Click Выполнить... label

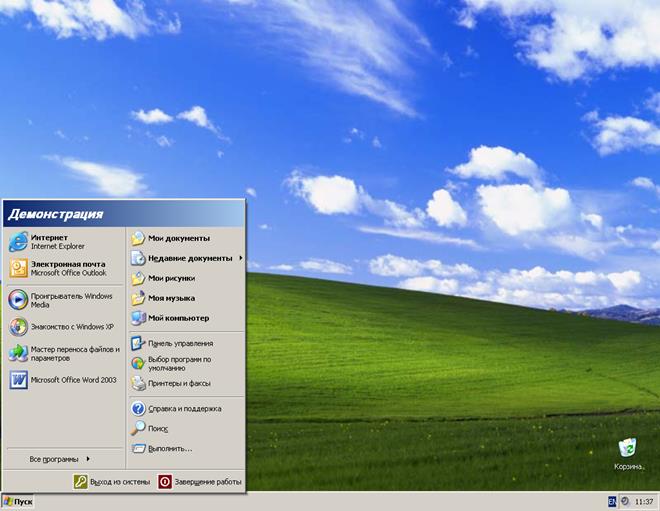(170, 449)
